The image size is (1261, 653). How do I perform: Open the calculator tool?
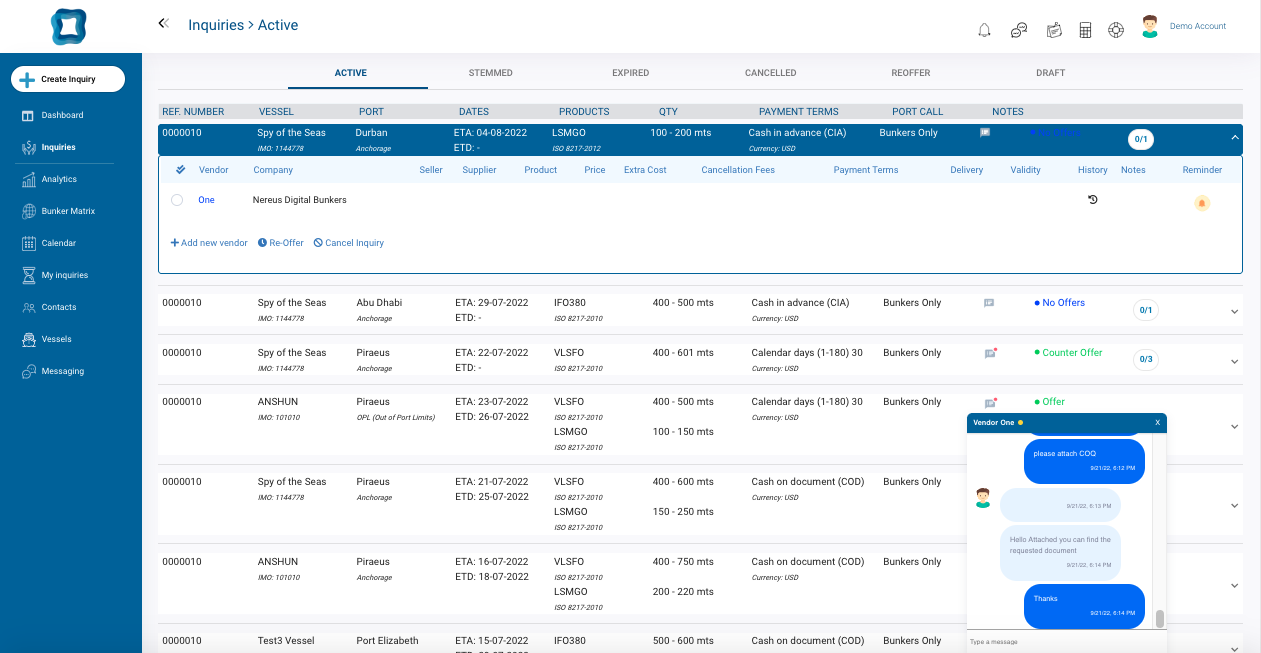coord(1085,30)
